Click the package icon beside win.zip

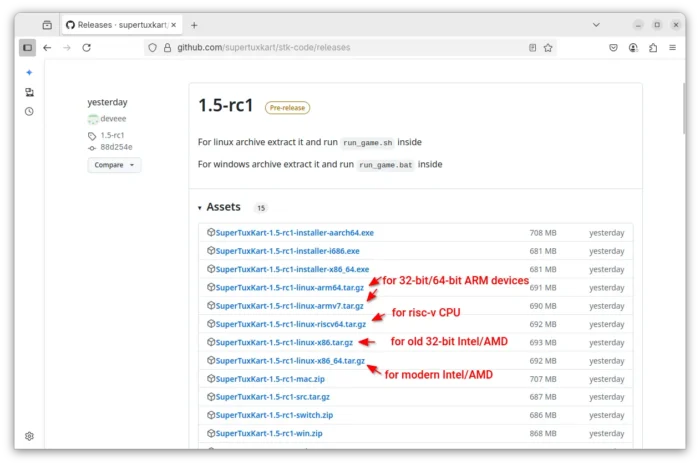211,433
